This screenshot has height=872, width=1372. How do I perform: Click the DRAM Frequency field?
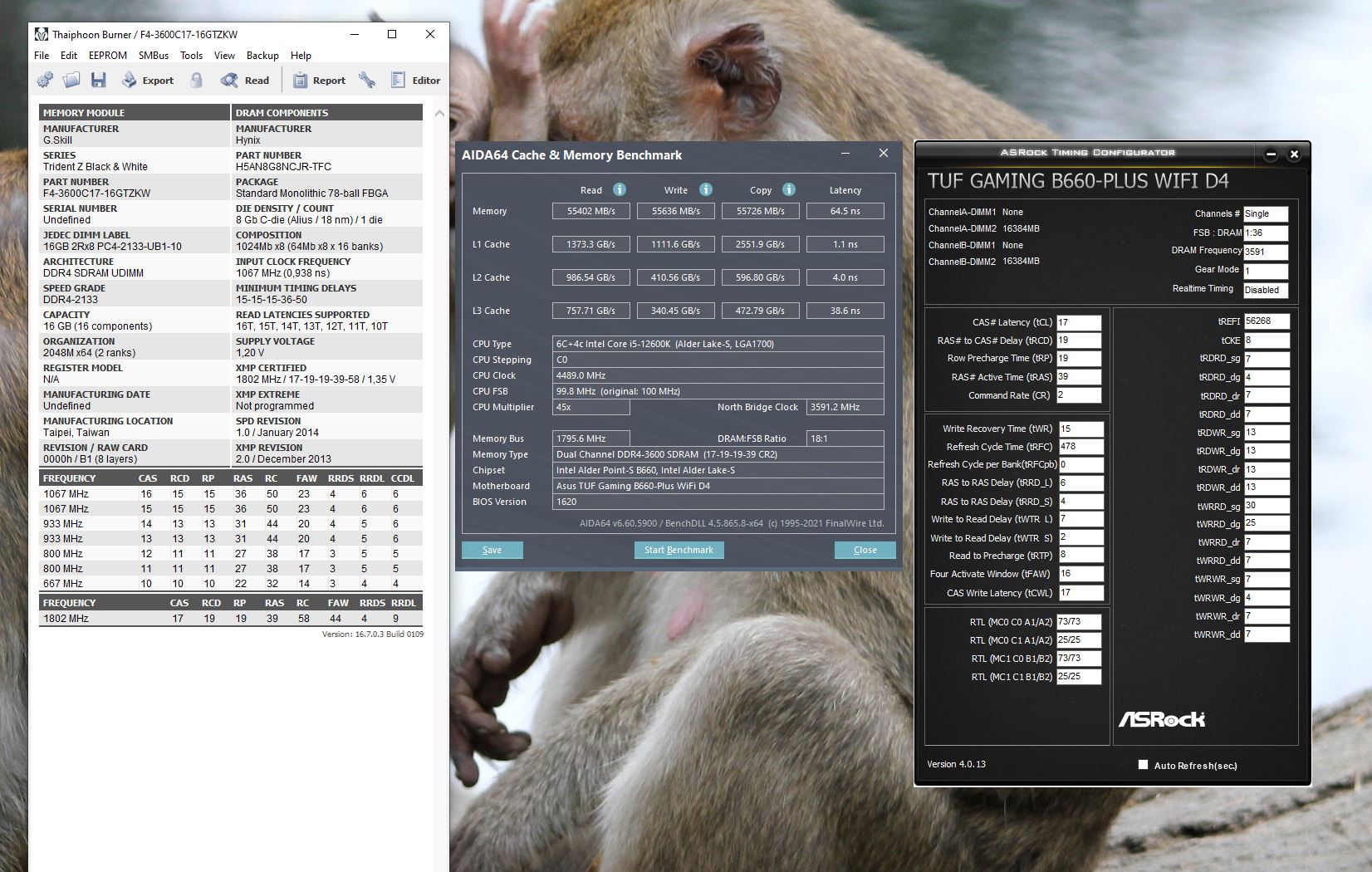[1266, 252]
